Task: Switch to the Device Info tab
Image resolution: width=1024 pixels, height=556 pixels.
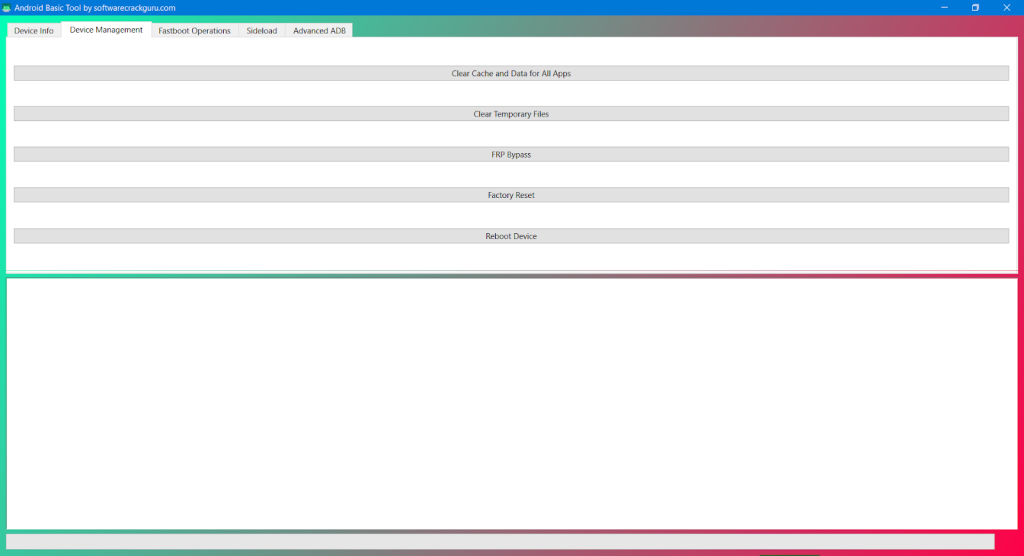Action: (34, 31)
